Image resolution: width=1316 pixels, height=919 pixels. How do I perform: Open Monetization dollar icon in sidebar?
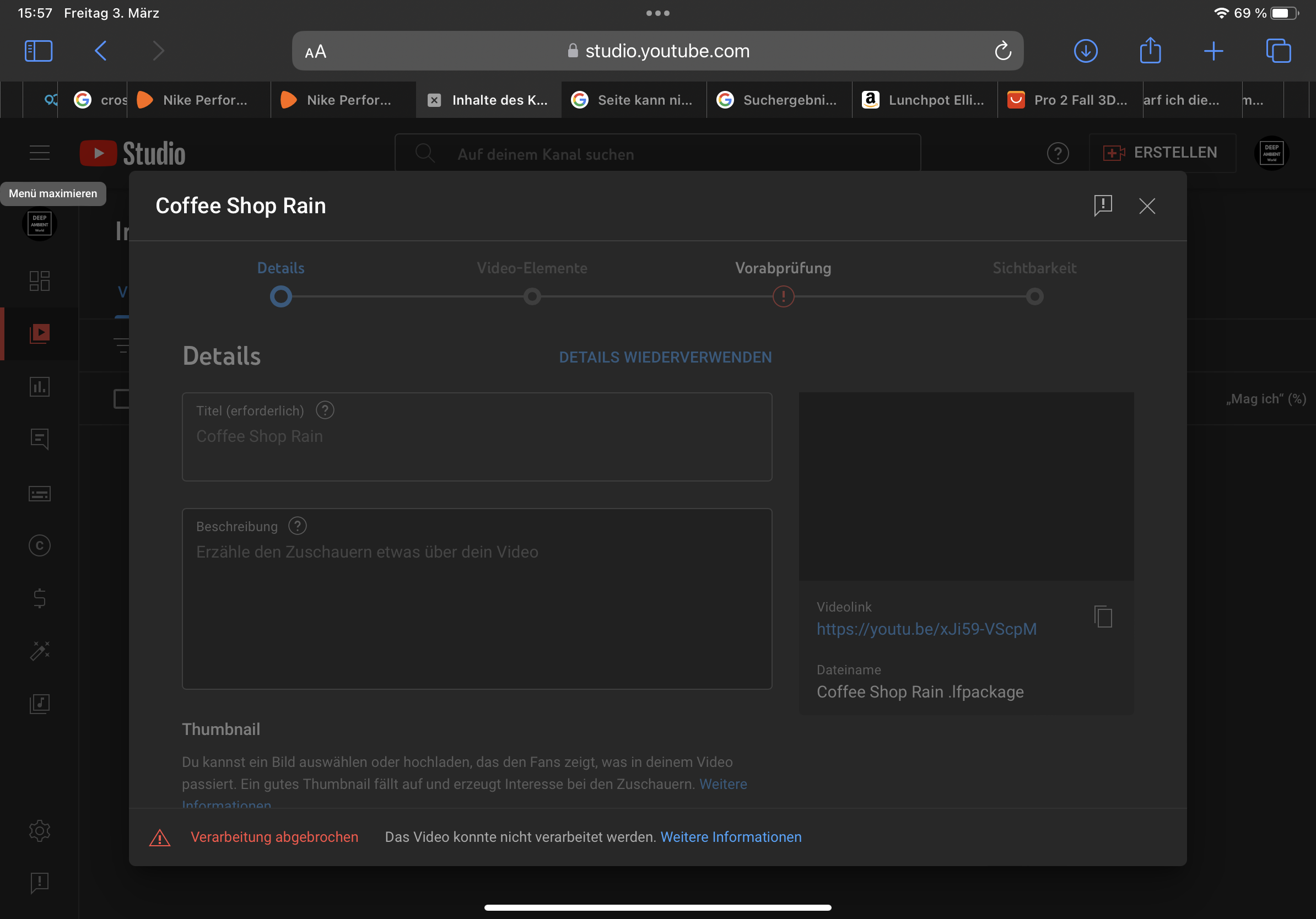click(x=40, y=598)
